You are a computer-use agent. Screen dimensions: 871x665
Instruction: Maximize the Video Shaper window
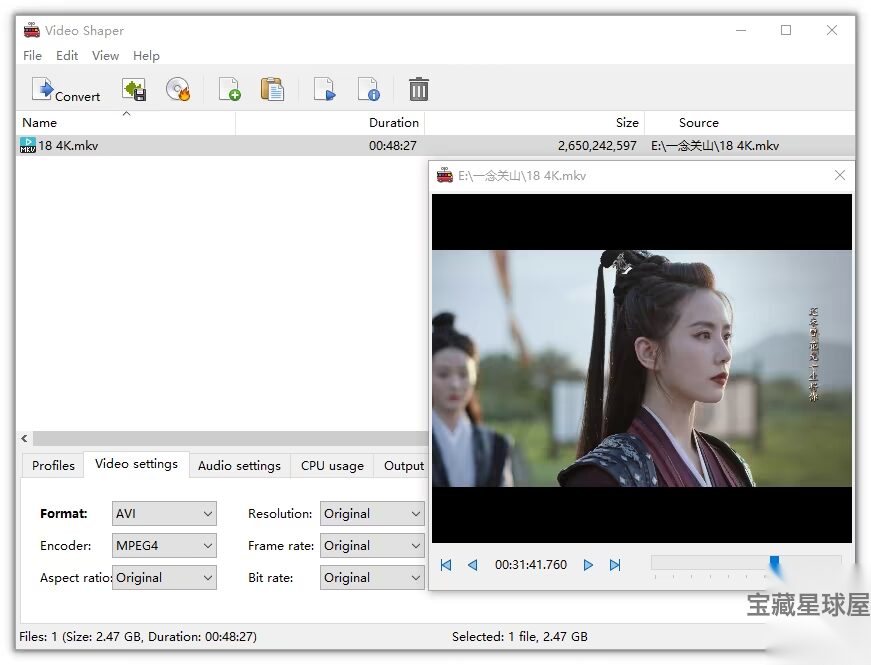click(786, 30)
